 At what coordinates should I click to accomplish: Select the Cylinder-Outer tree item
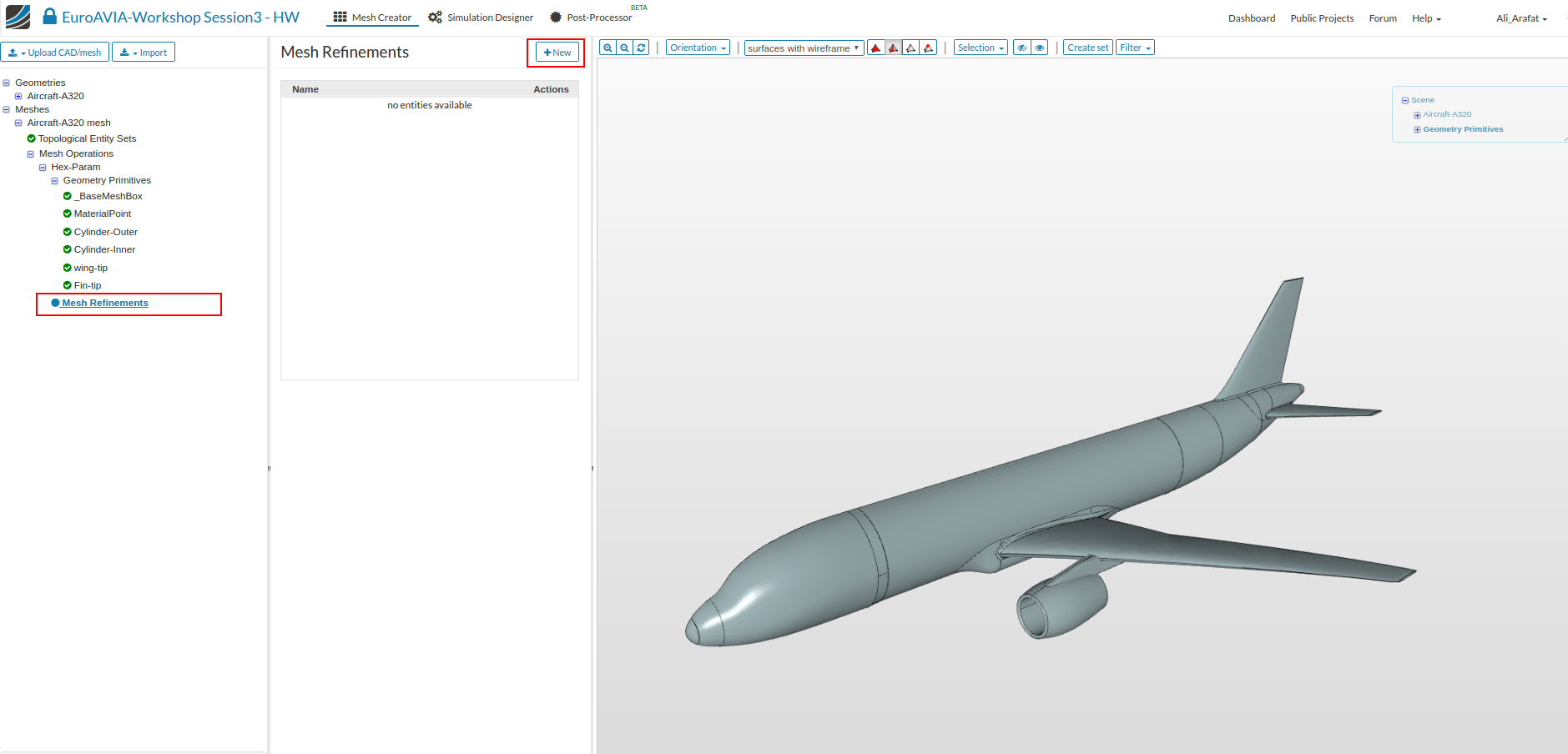[106, 232]
